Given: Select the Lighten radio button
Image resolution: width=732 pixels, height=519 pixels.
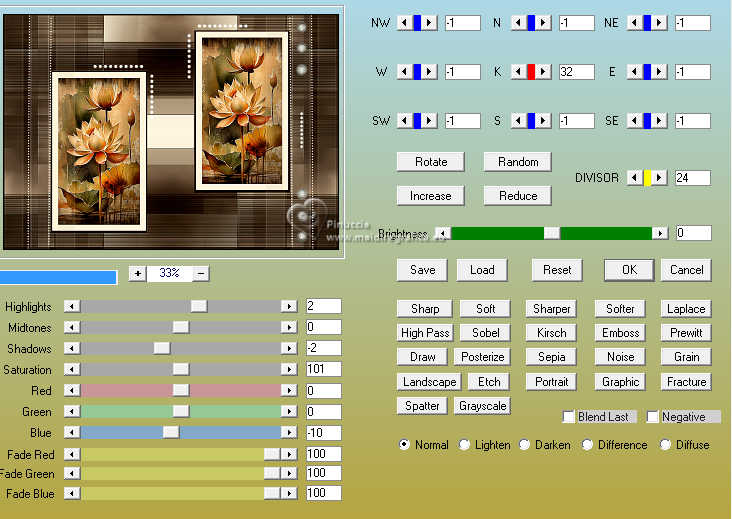Looking at the screenshot, I should coord(464,445).
